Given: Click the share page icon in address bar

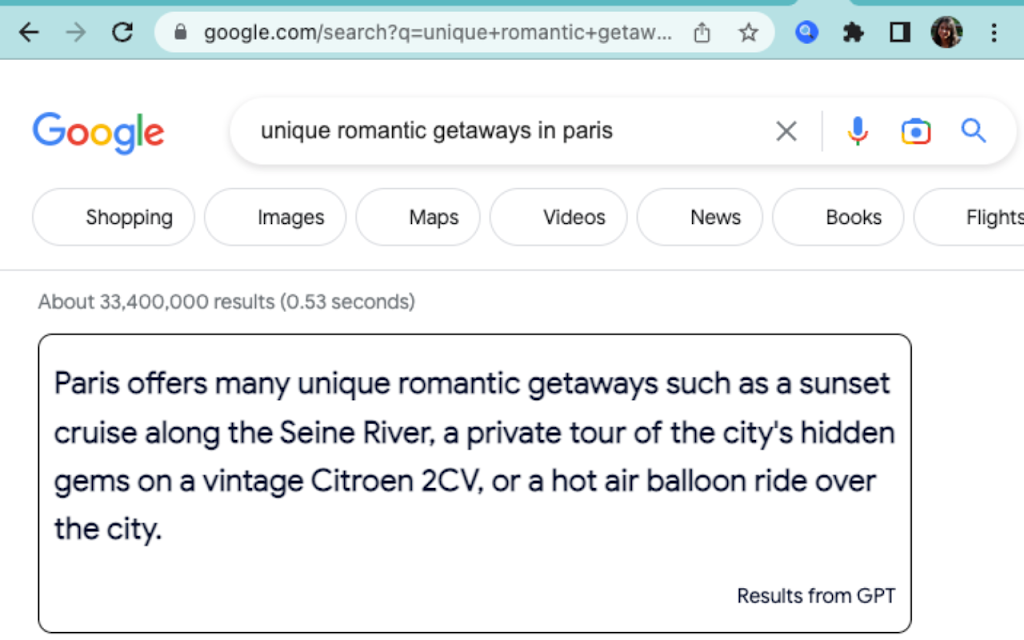Looking at the screenshot, I should [702, 33].
